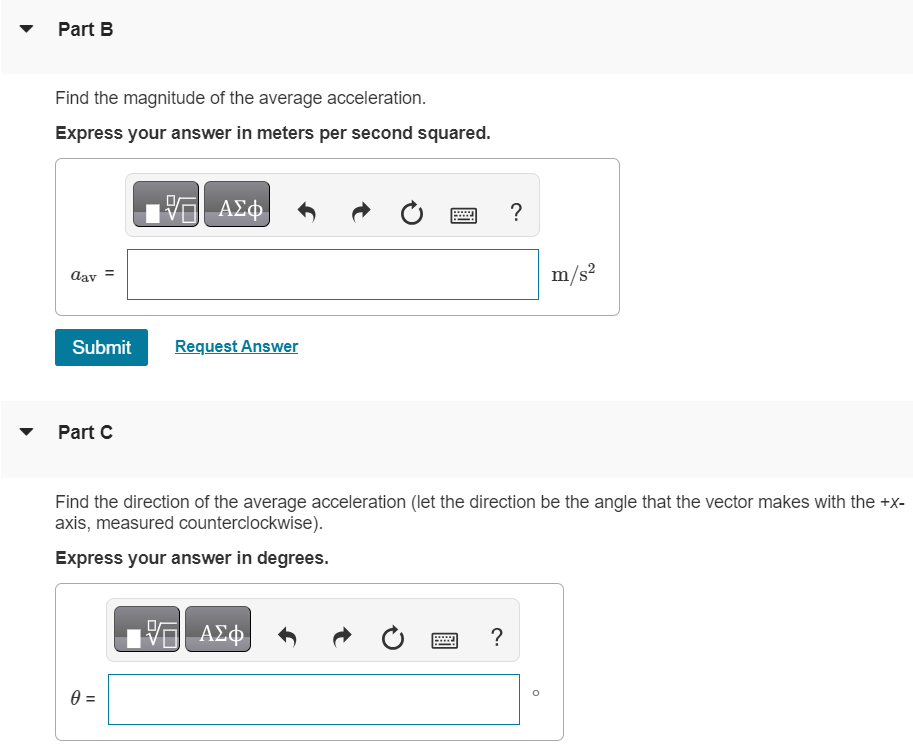The height and width of the screenshot is (747, 913).
Task: Open help question mark in Part B
Action: pos(515,212)
